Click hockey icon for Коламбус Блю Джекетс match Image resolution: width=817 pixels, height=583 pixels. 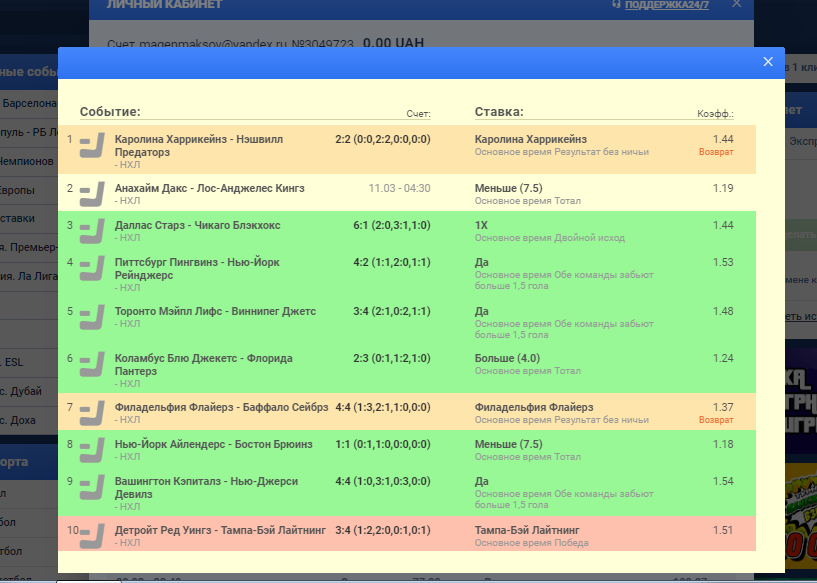click(92, 364)
